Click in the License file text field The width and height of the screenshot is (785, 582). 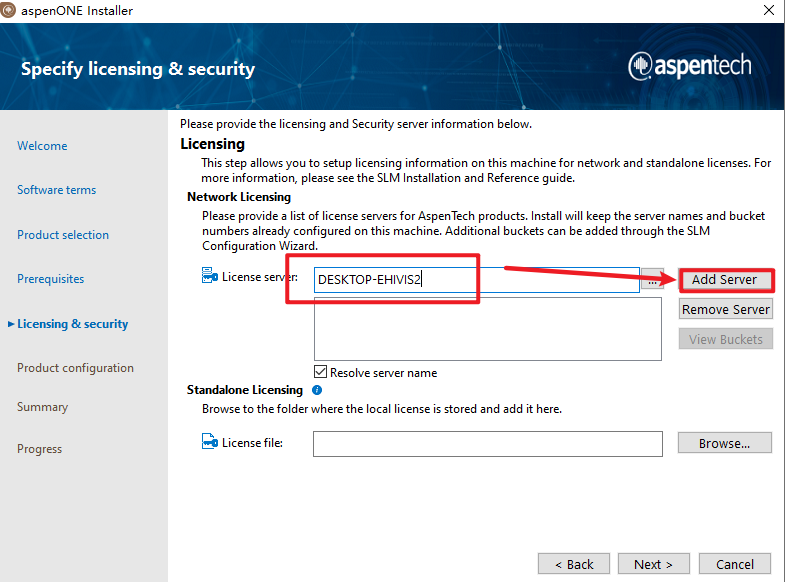(x=487, y=443)
